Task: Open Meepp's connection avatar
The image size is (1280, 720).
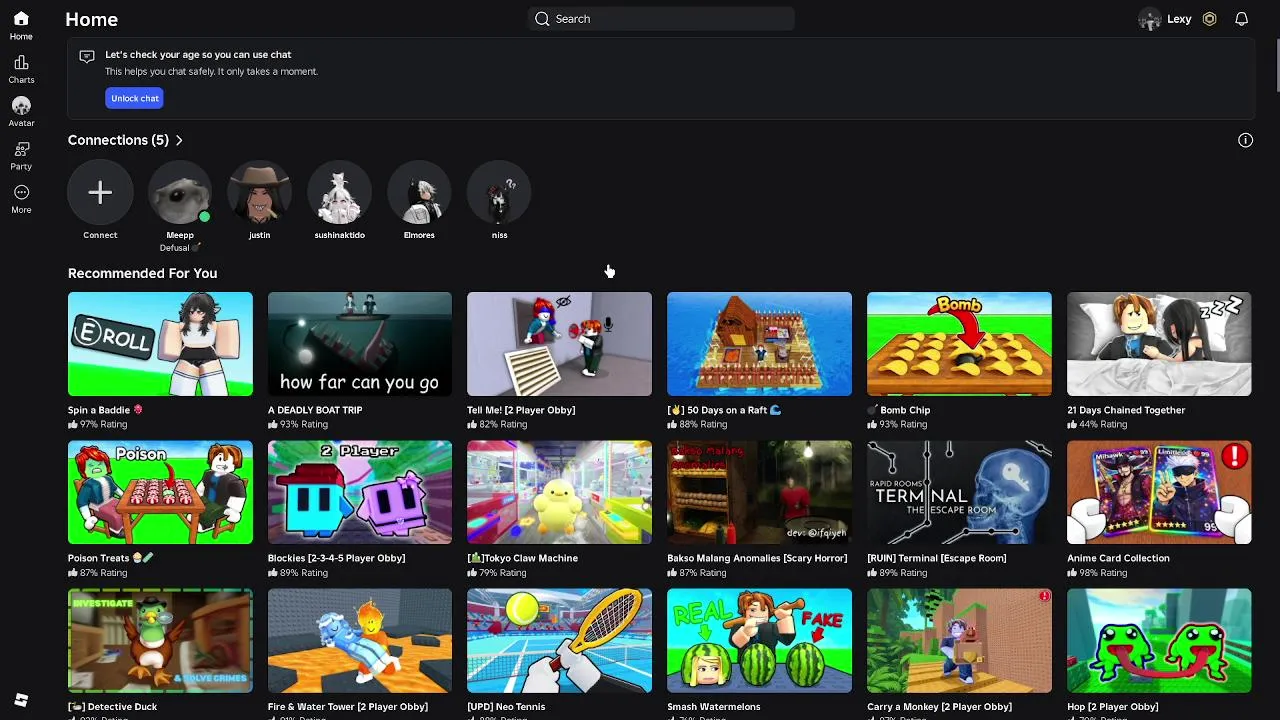Action: (180, 193)
